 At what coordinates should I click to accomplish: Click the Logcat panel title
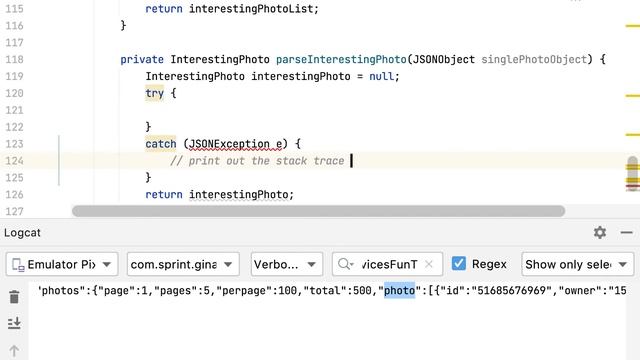[22, 233]
